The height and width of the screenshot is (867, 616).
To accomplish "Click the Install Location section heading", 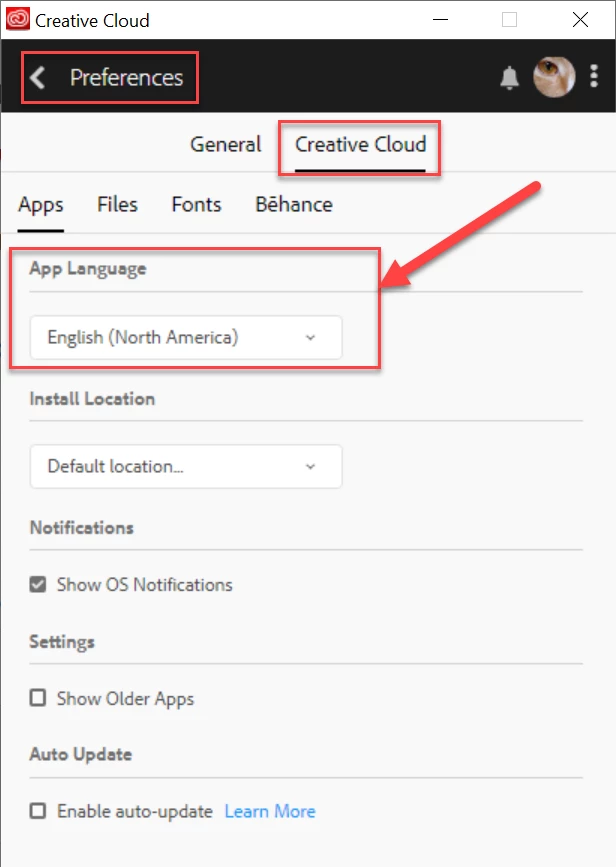I will click(x=92, y=399).
